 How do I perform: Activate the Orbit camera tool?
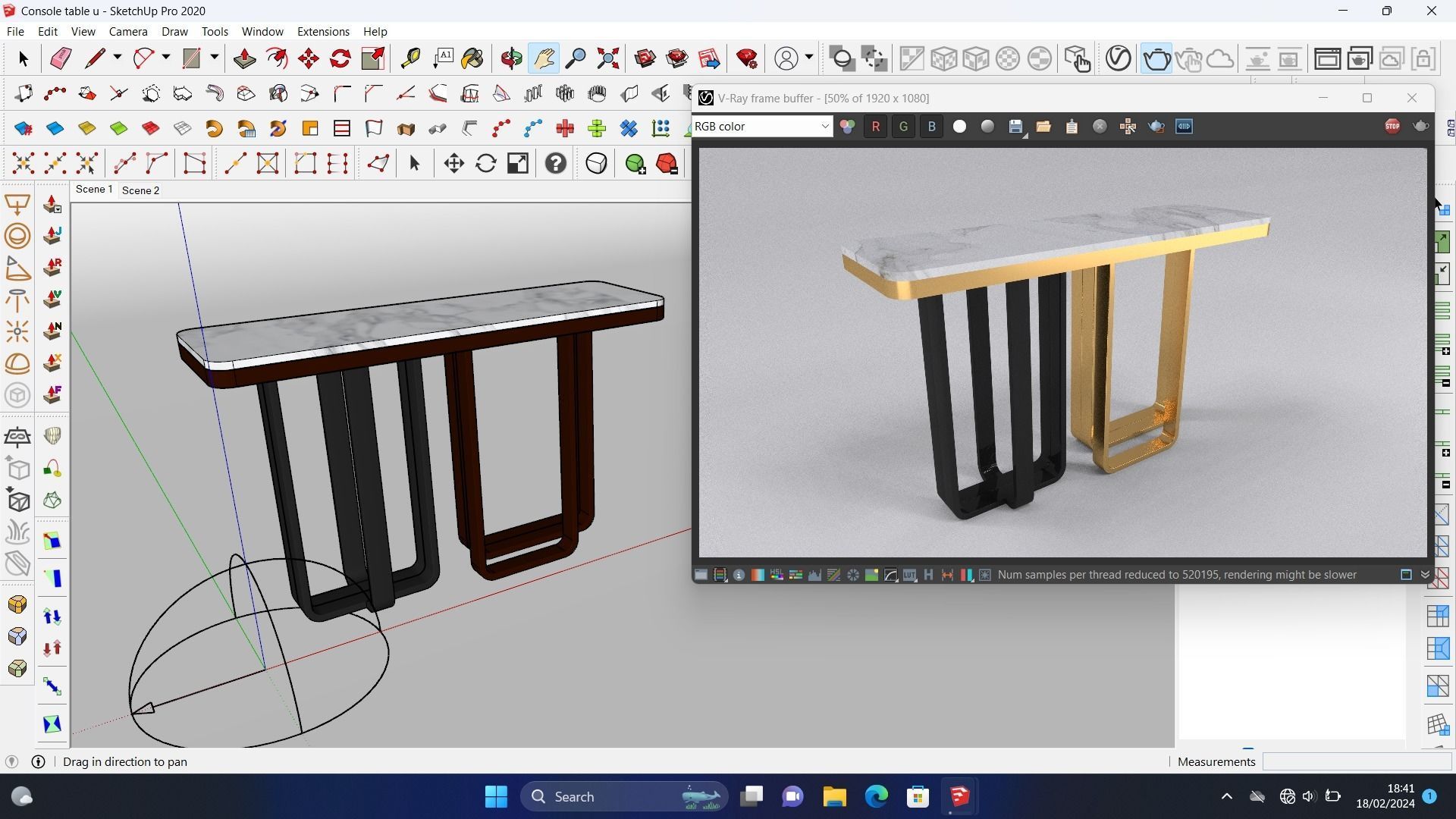click(x=512, y=58)
